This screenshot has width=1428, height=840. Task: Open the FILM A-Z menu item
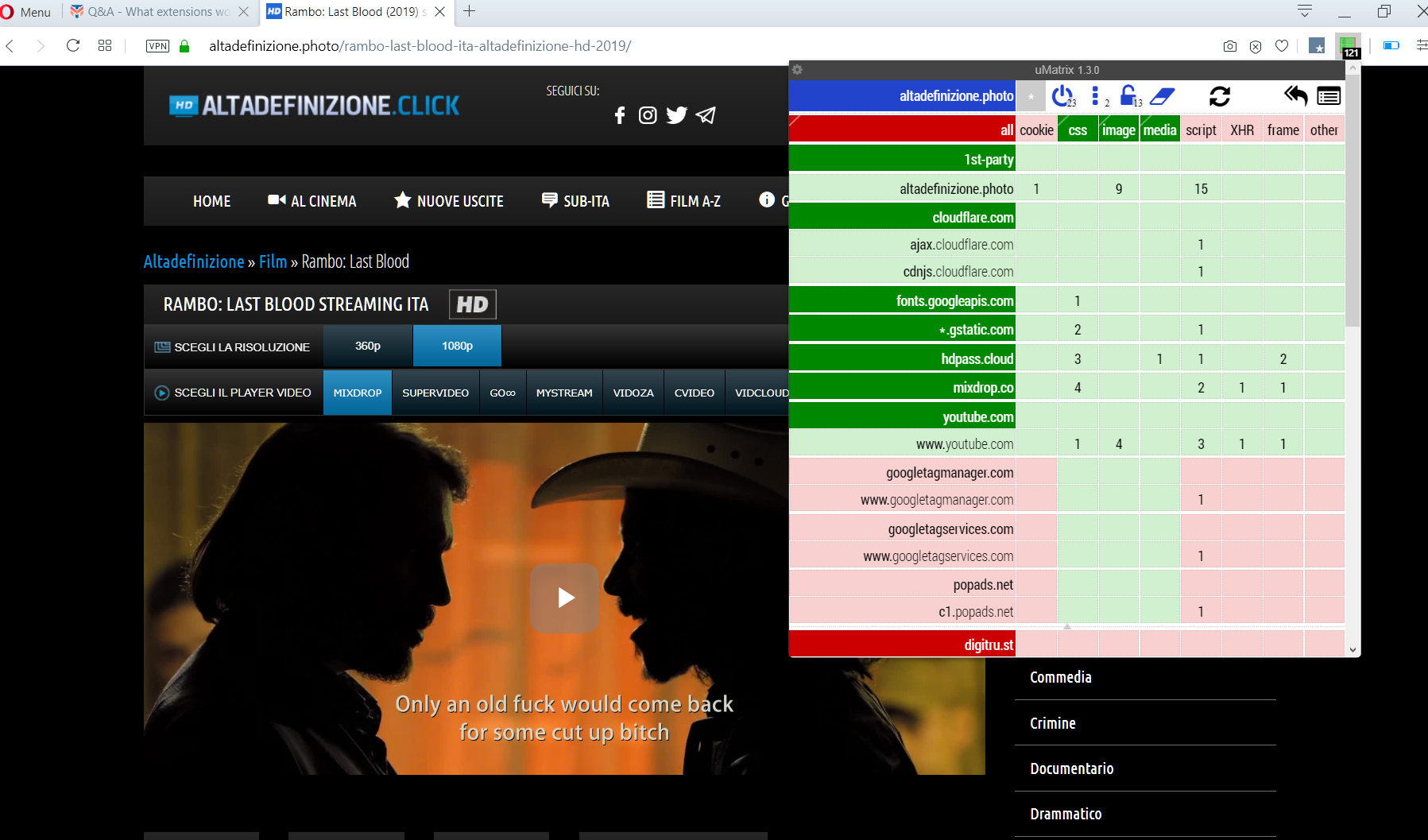point(683,201)
